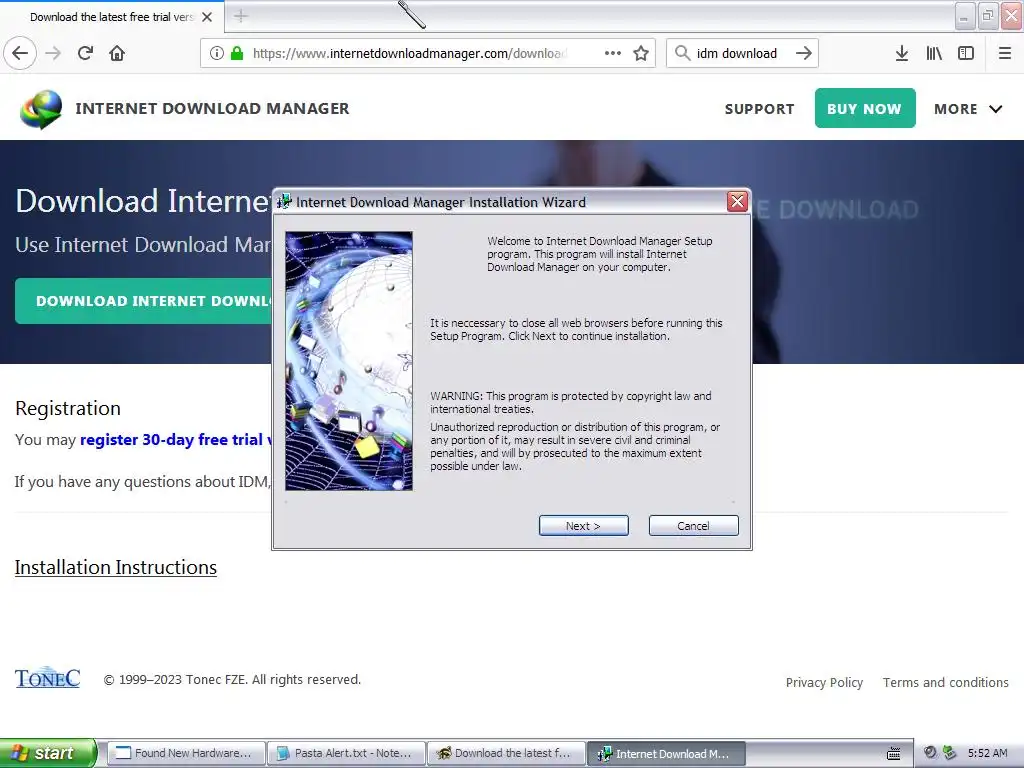This screenshot has height=768, width=1024.
Task: Click the 5:52 AM clock
Action: [x=987, y=753]
